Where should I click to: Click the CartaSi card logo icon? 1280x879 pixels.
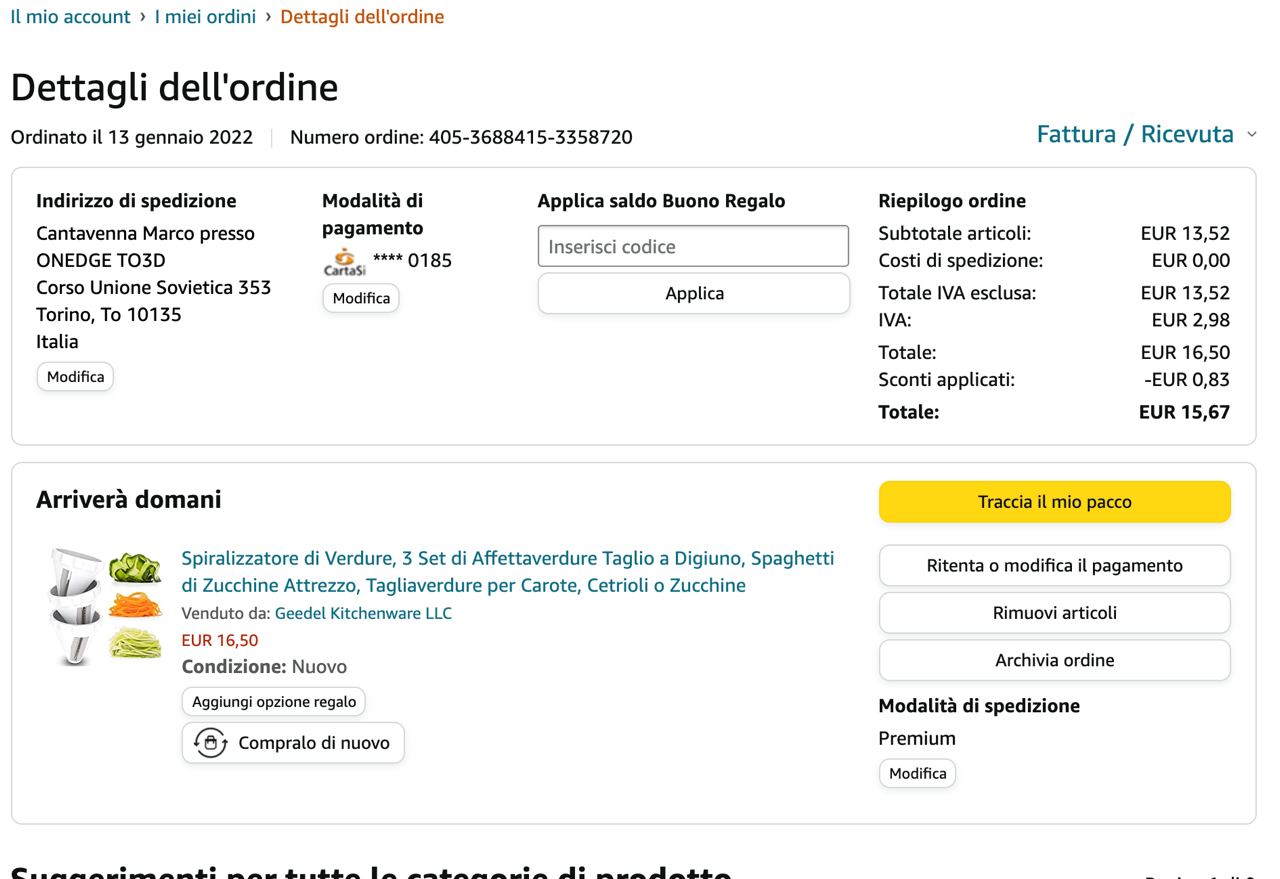click(x=344, y=262)
